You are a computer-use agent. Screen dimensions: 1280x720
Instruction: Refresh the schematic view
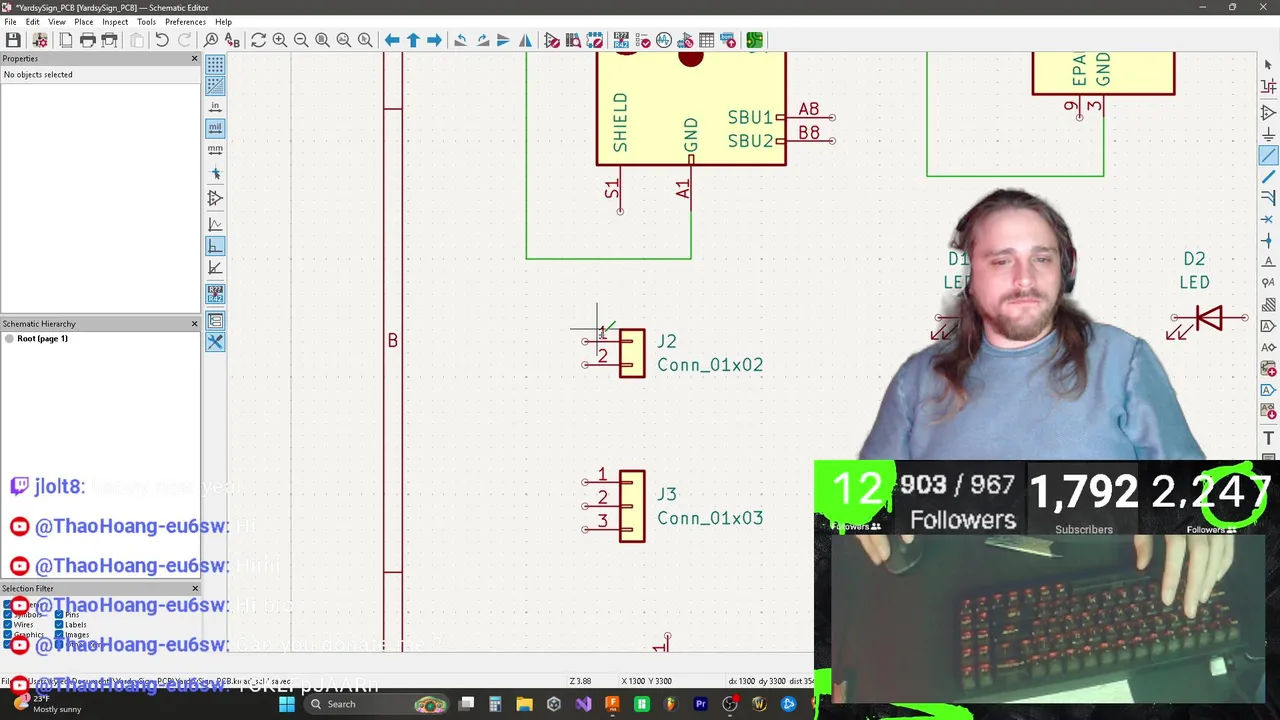pyautogui.click(x=258, y=40)
